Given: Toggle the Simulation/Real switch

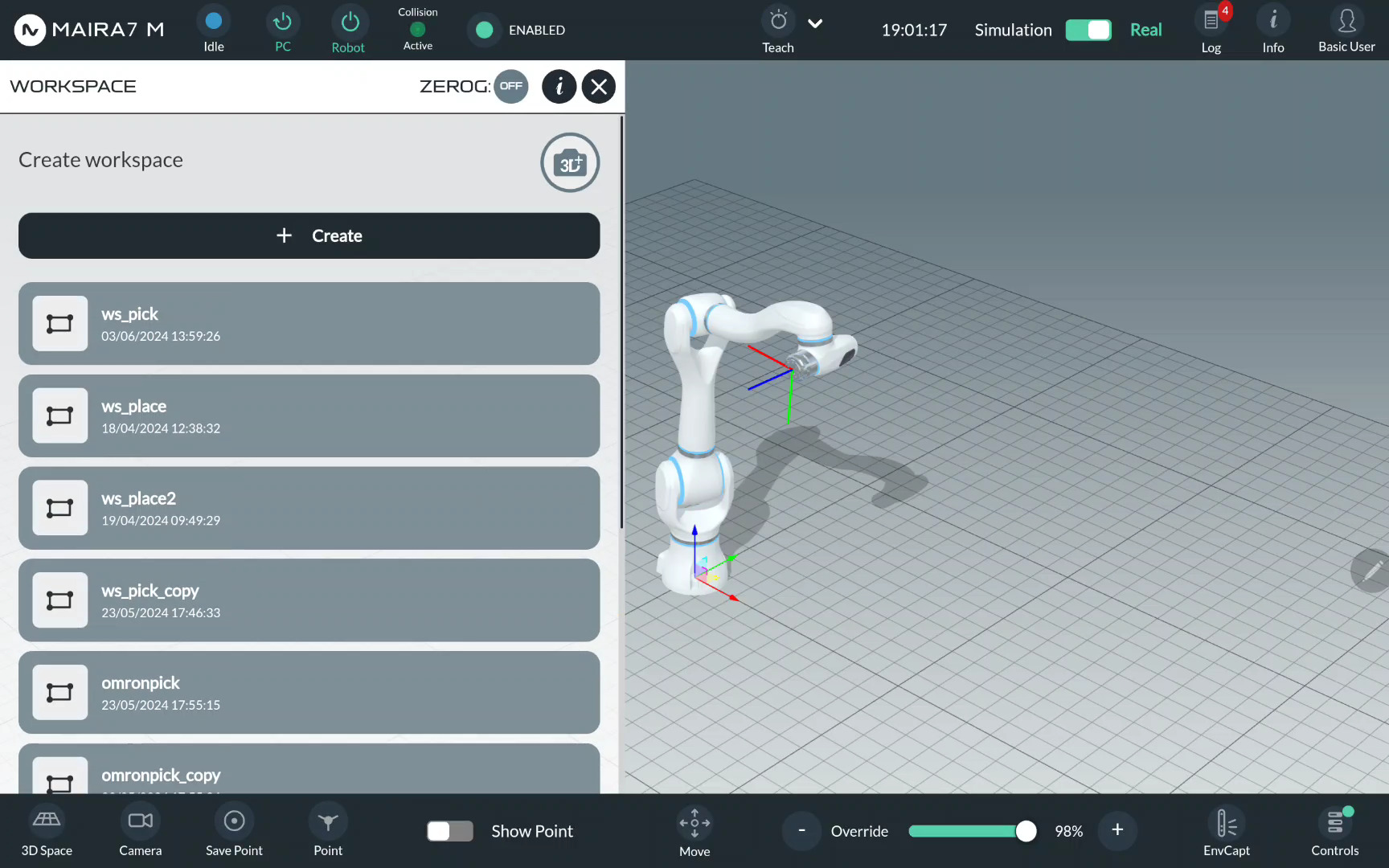Looking at the screenshot, I should point(1088,30).
